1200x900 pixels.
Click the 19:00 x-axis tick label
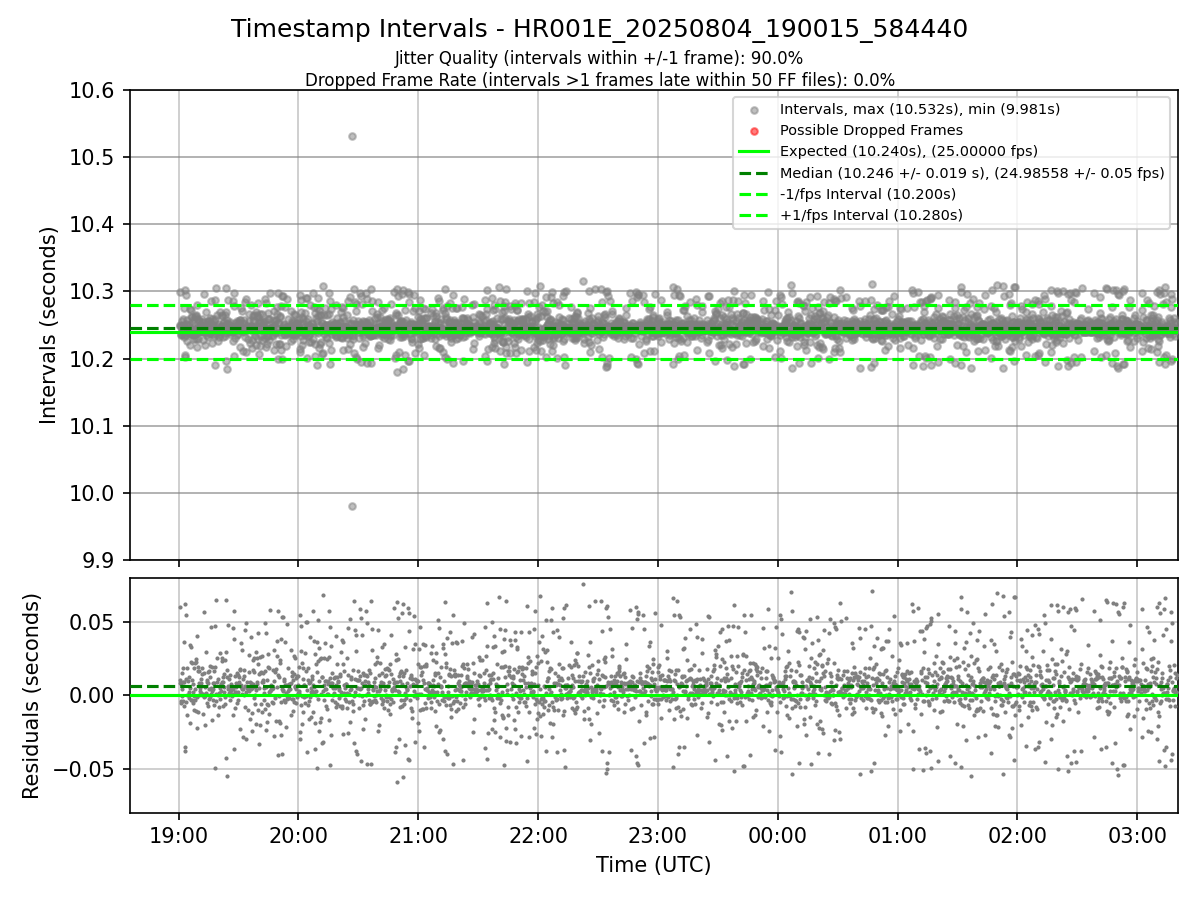pyautogui.click(x=178, y=834)
